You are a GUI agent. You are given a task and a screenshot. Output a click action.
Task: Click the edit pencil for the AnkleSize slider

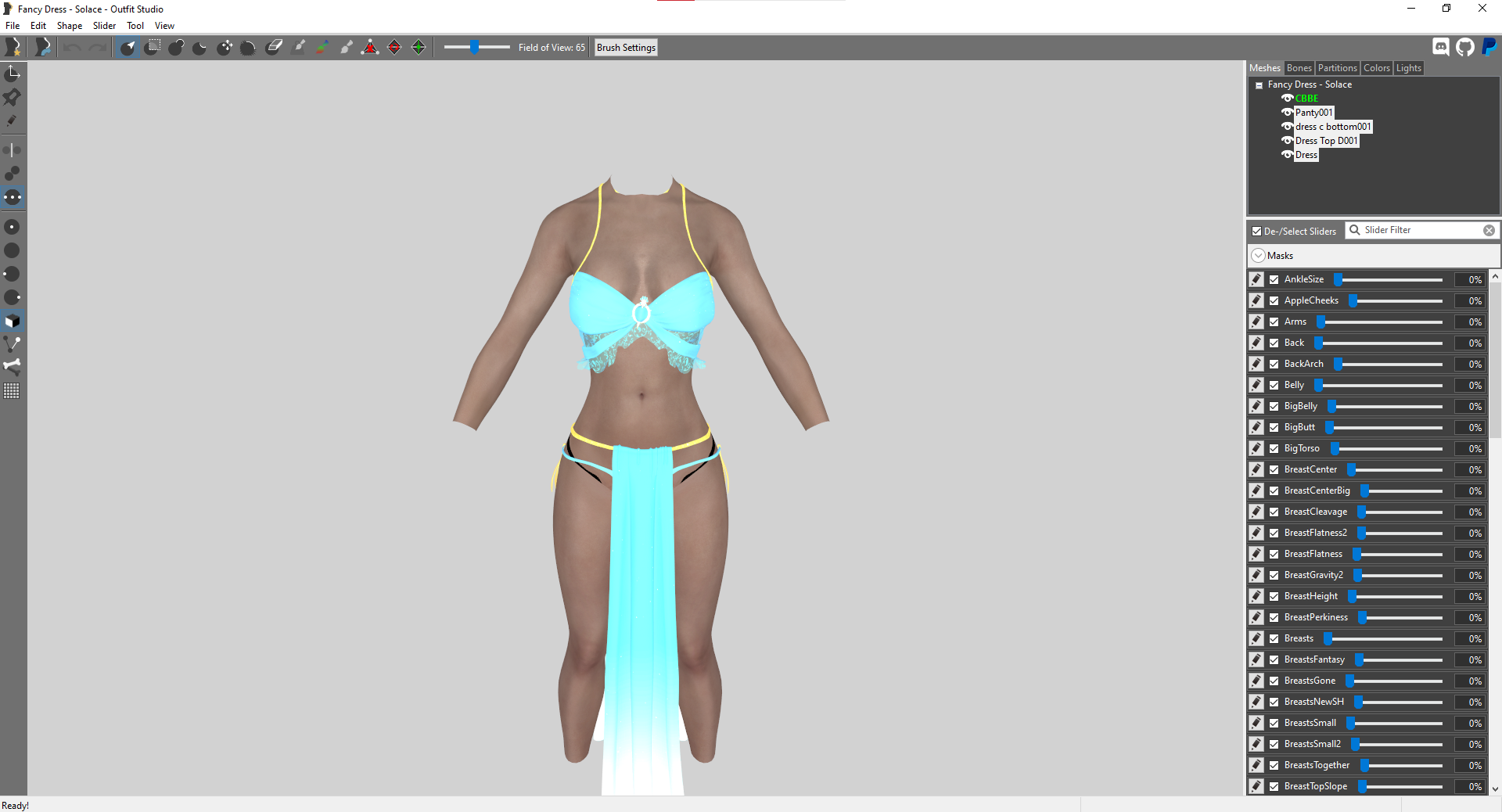pos(1256,279)
